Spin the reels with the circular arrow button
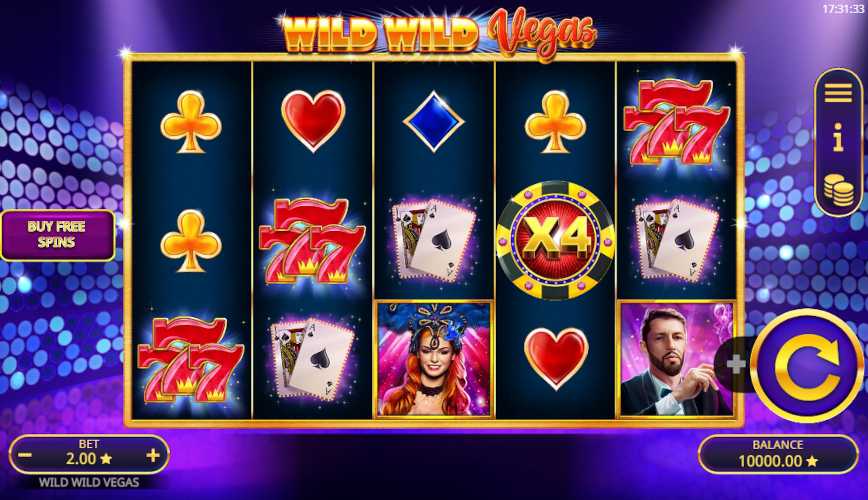The width and height of the screenshot is (868, 500). click(x=807, y=366)
